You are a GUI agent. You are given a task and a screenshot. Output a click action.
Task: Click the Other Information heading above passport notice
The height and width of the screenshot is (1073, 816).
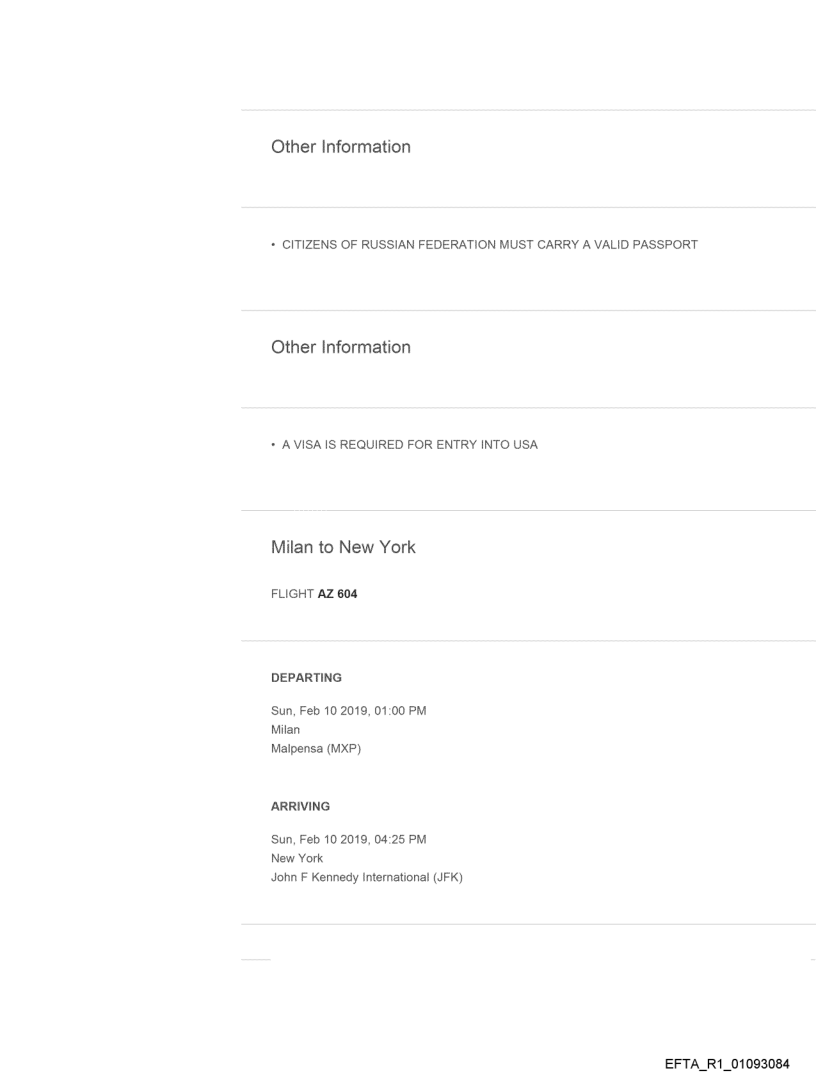[340, 147]
